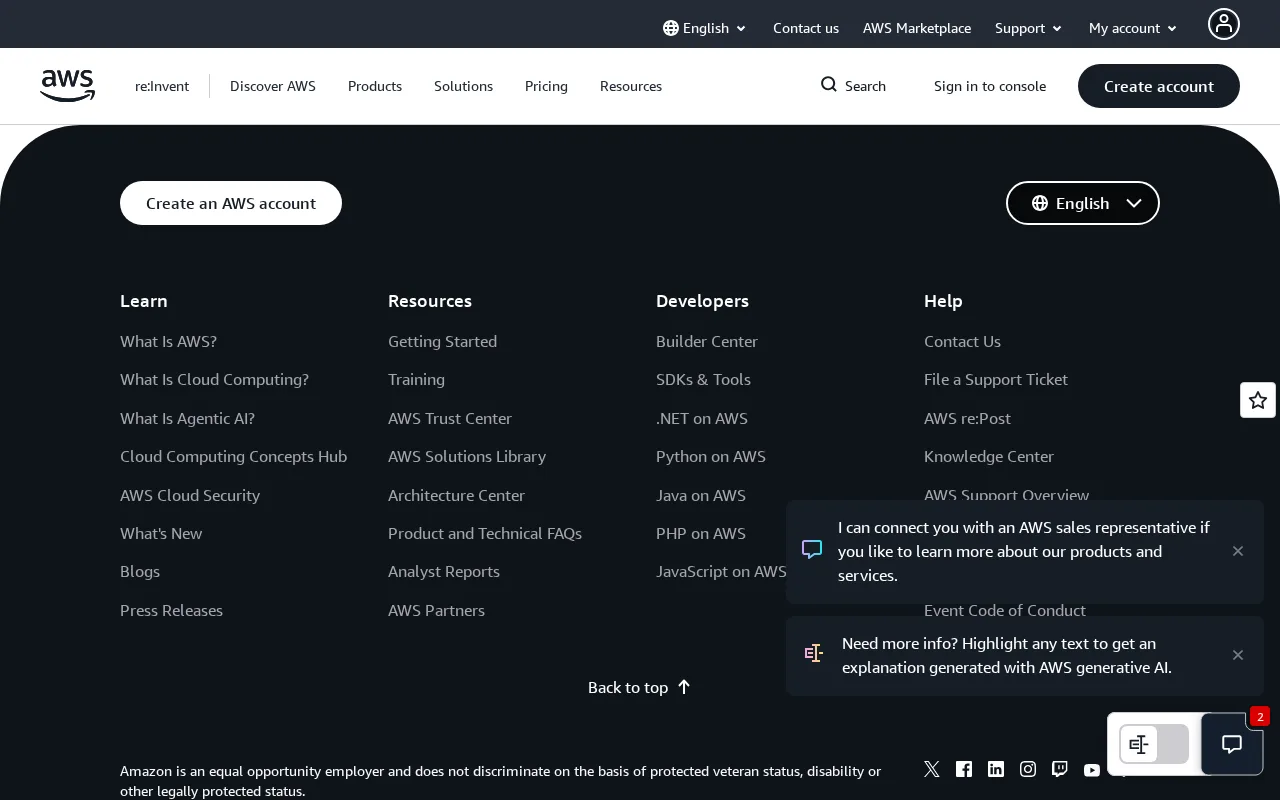
Task: Open the Python on AWS link
Action: pos(711,456)
